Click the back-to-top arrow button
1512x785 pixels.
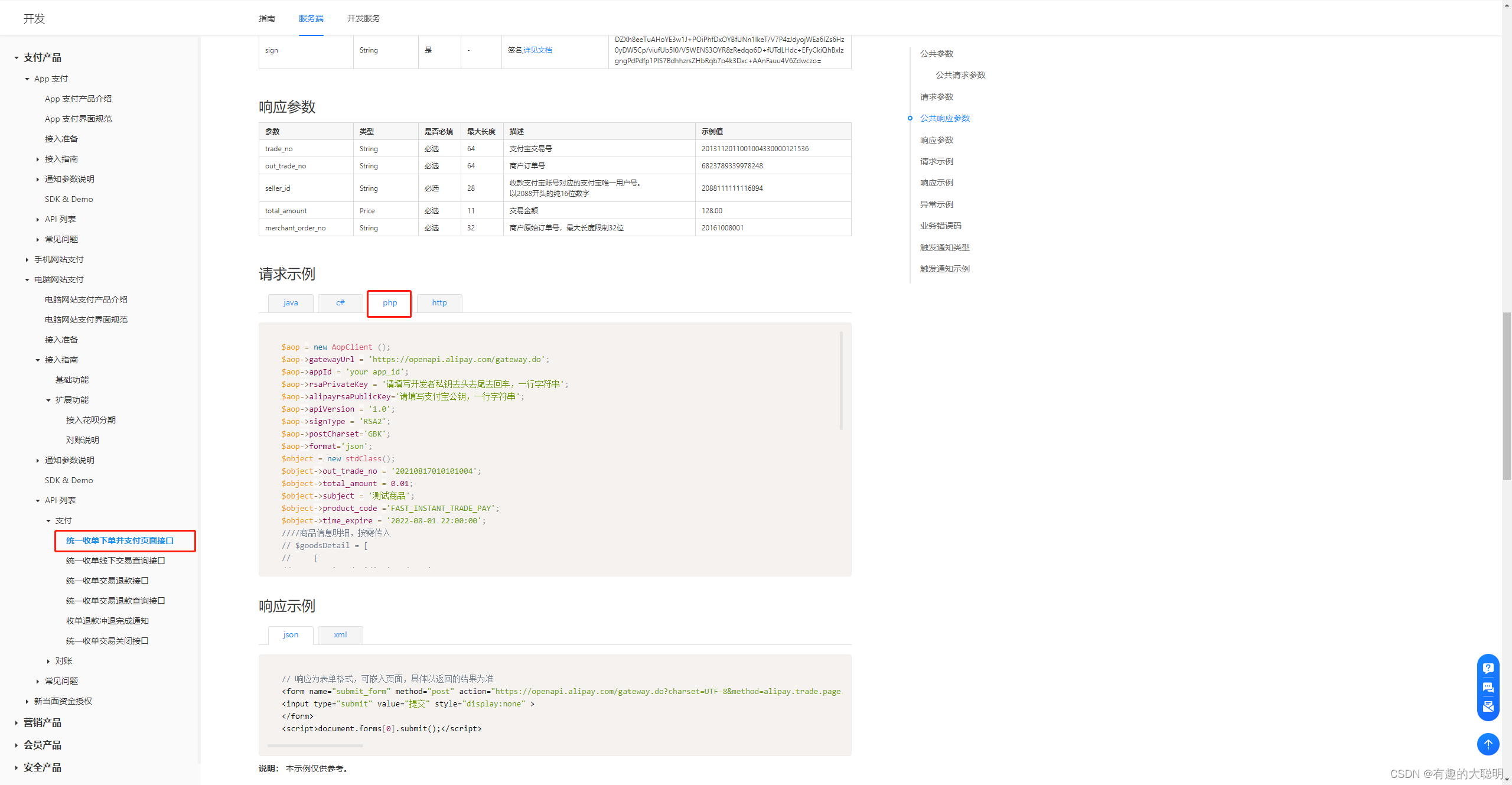pos(1488,744)
